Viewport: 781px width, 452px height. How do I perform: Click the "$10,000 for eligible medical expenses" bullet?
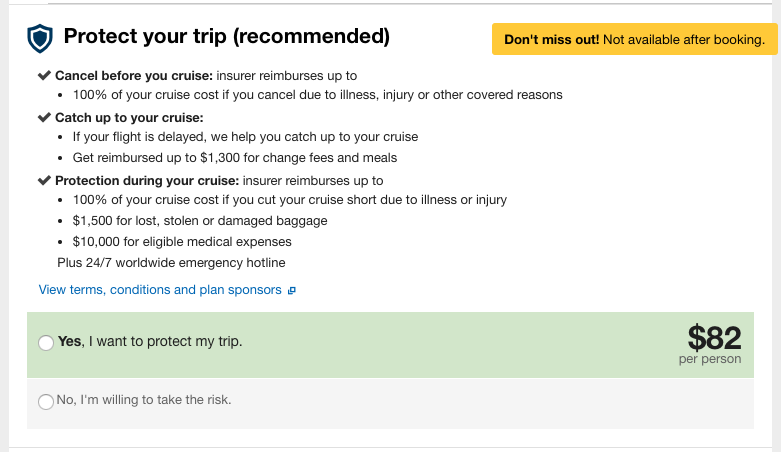(182, 241)
